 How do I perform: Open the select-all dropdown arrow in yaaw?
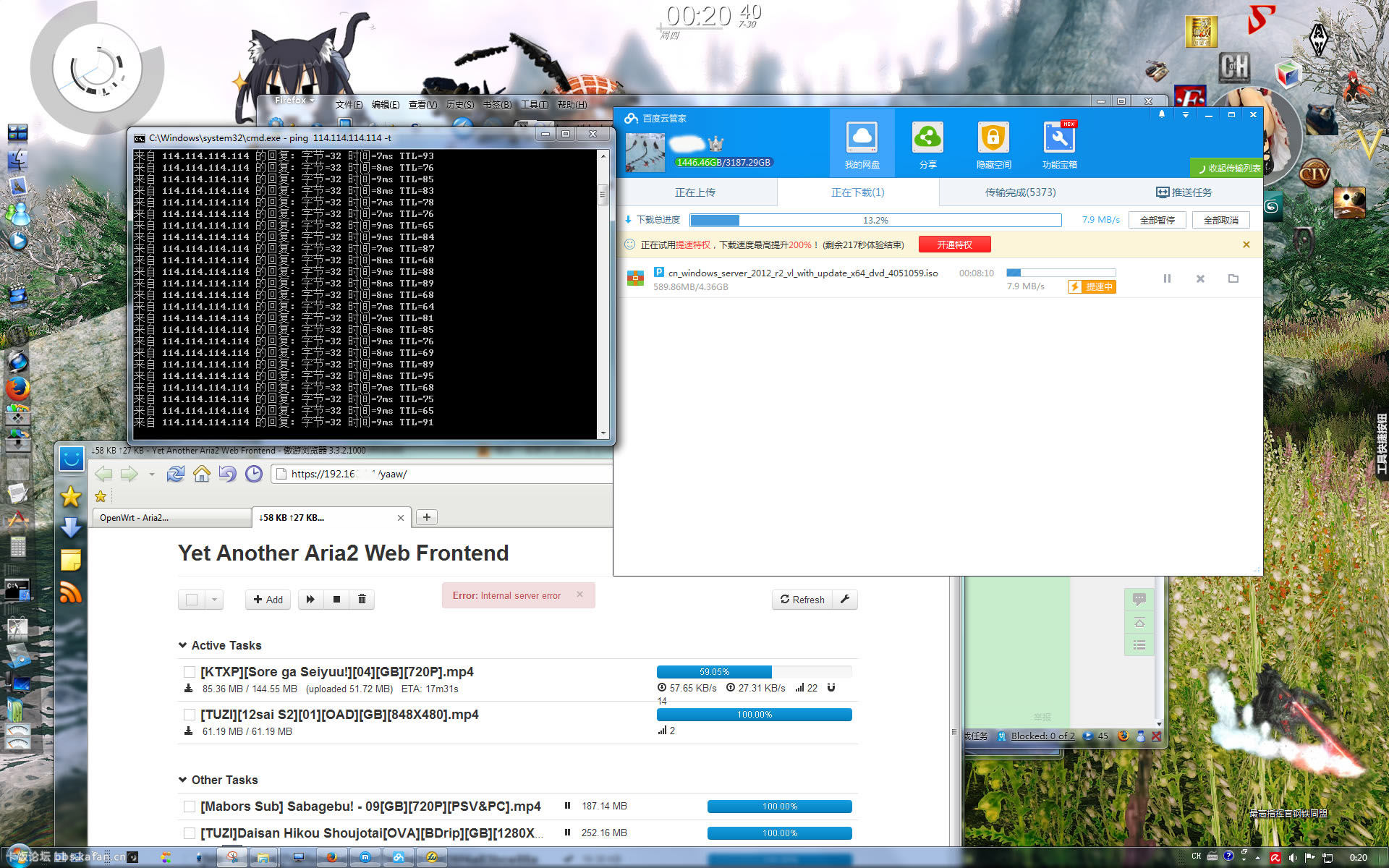click(x=214, y=599)
